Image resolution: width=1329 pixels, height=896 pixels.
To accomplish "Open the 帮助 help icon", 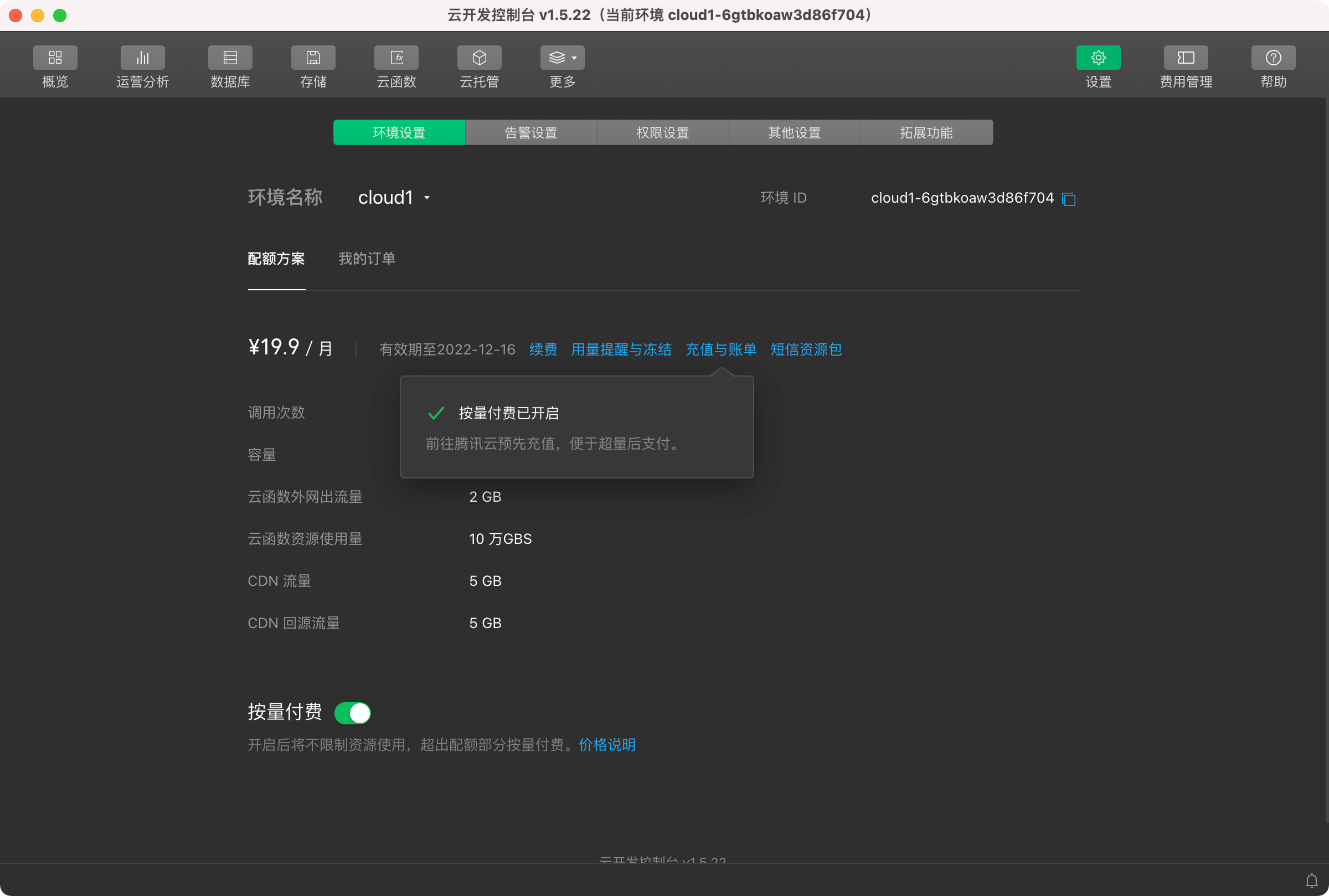I will point(1273,58).
